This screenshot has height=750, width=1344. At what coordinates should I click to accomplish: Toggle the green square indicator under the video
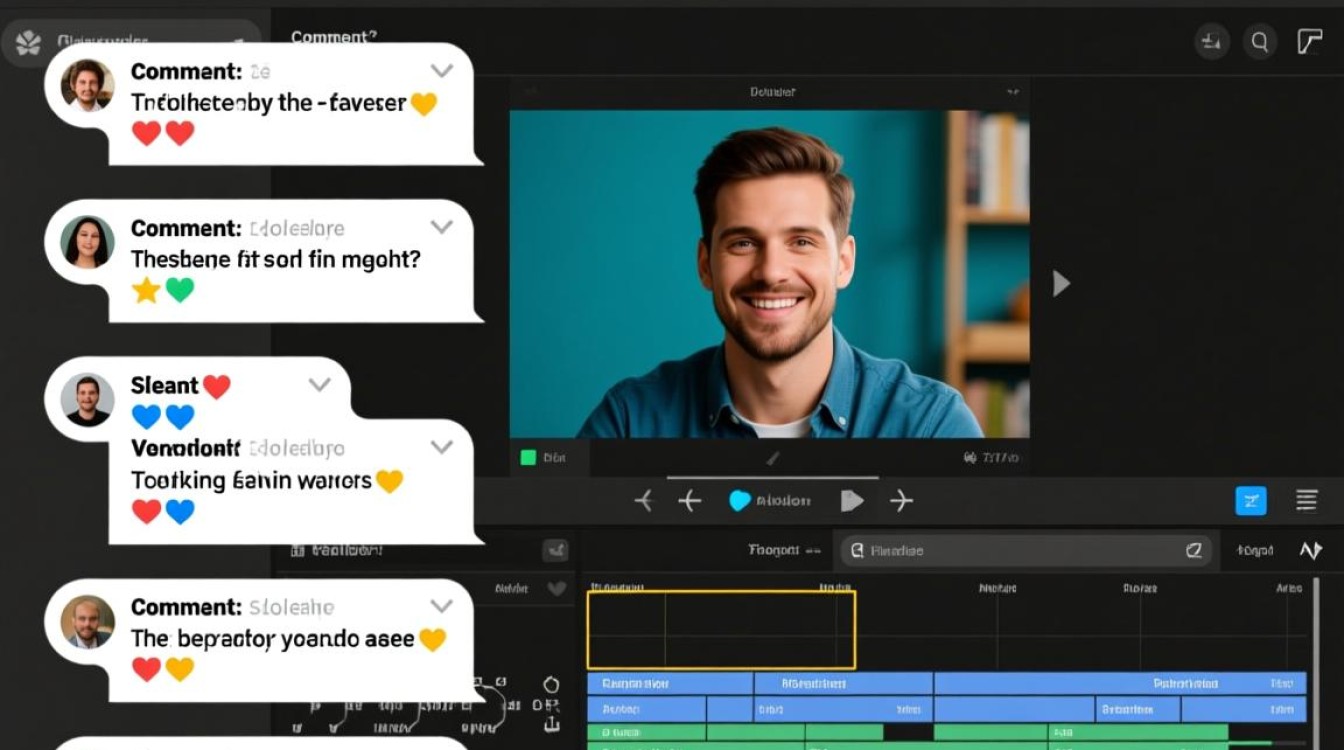tap(528, 458)
